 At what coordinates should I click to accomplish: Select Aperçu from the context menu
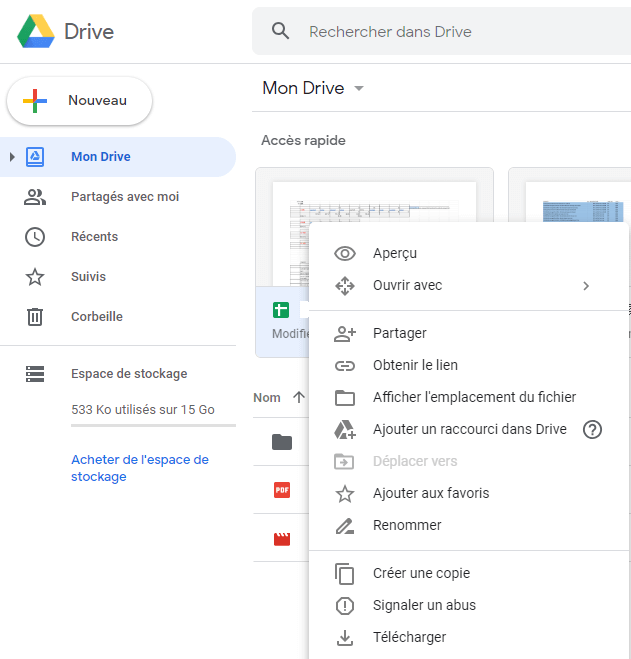[x=395, y=254]
